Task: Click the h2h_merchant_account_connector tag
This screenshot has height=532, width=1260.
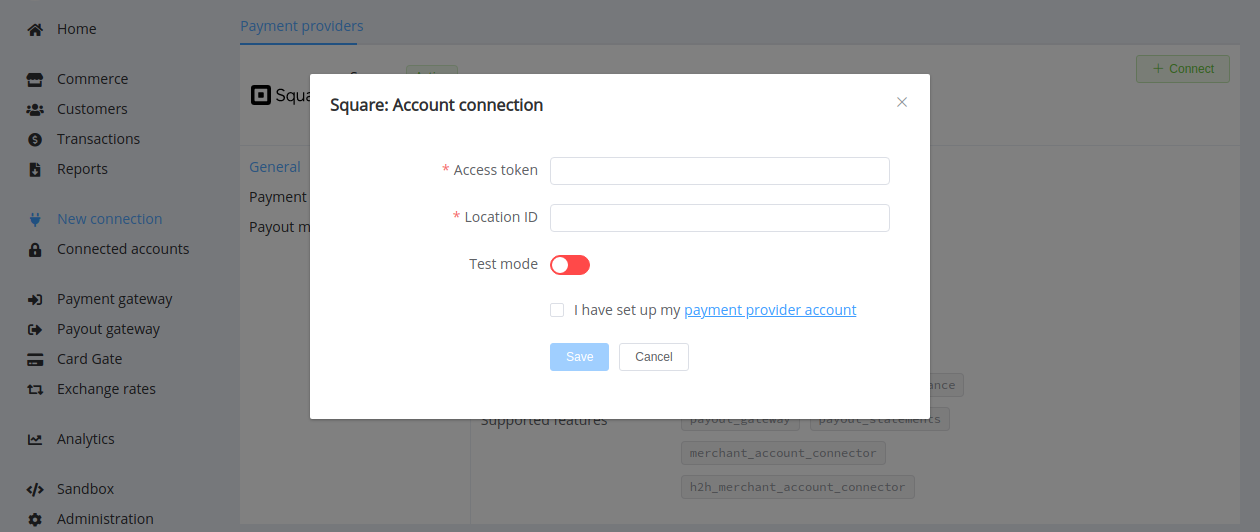Action: pos(797,487)
